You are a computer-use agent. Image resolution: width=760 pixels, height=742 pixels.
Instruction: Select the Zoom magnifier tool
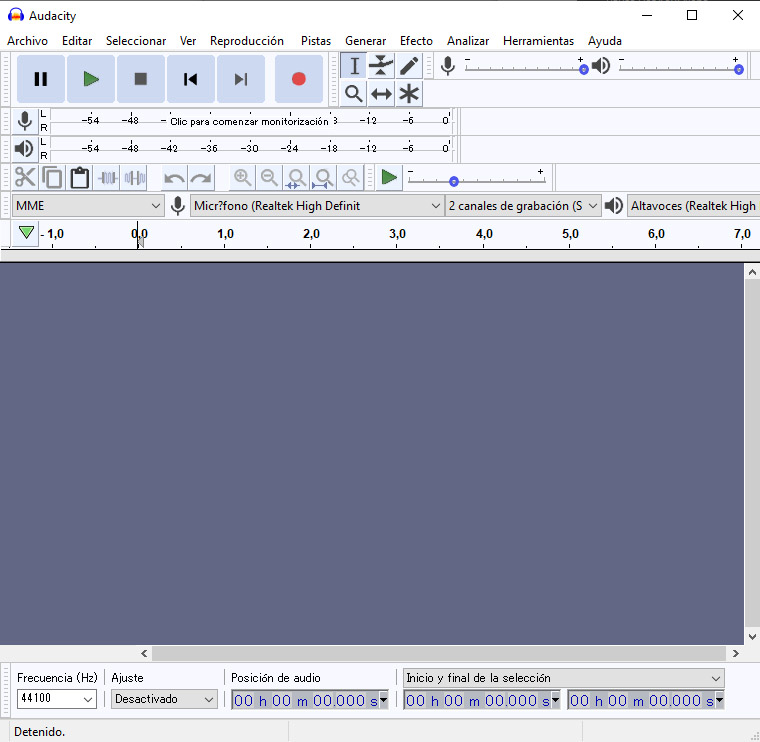353,94
